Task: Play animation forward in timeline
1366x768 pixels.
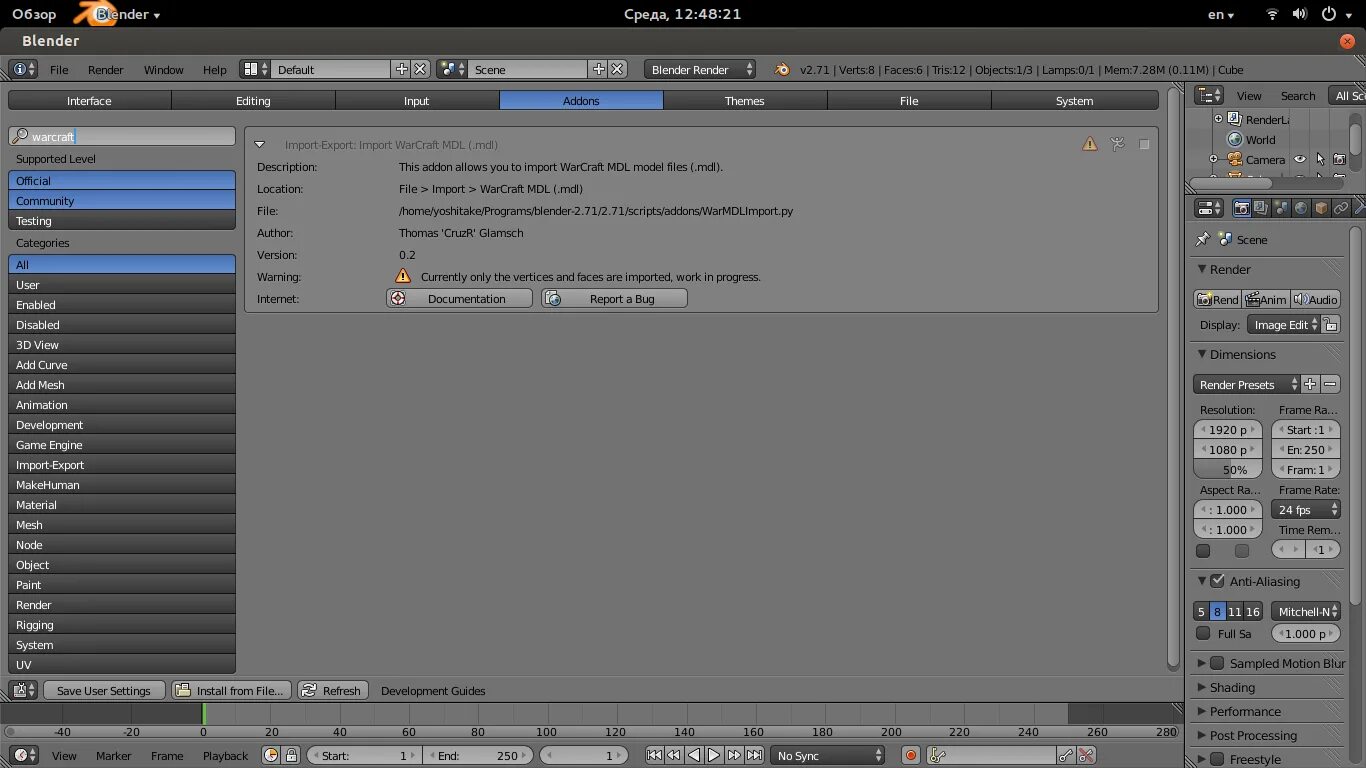Action: [714, 755]
